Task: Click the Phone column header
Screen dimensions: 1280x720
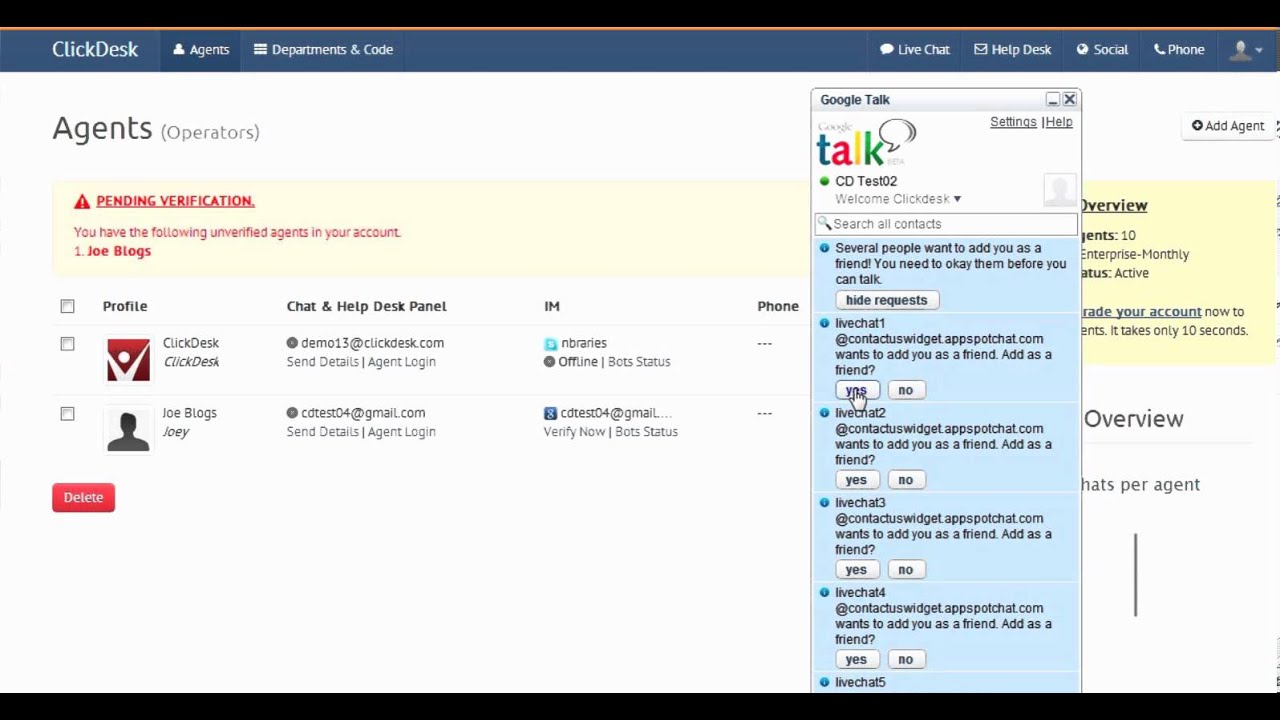Action: [778, 306]
